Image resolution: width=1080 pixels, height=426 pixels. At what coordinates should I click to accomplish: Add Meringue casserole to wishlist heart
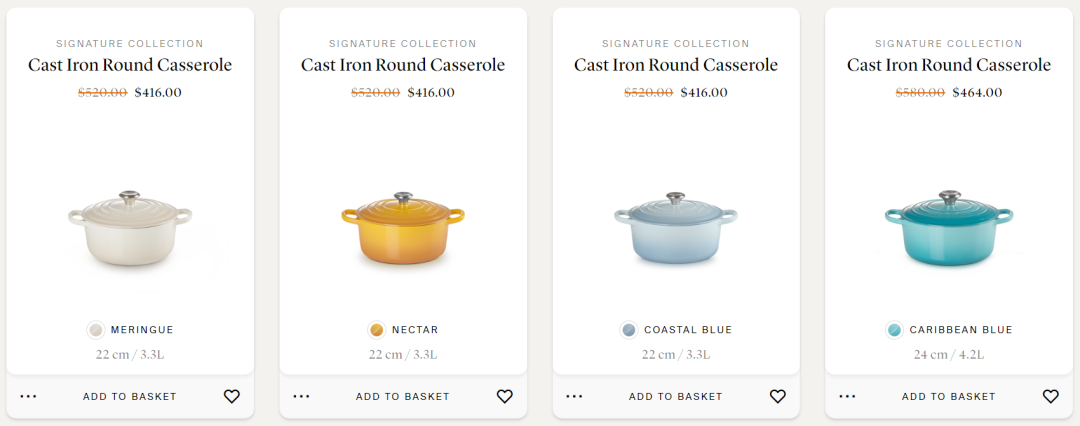pos(232,397)
